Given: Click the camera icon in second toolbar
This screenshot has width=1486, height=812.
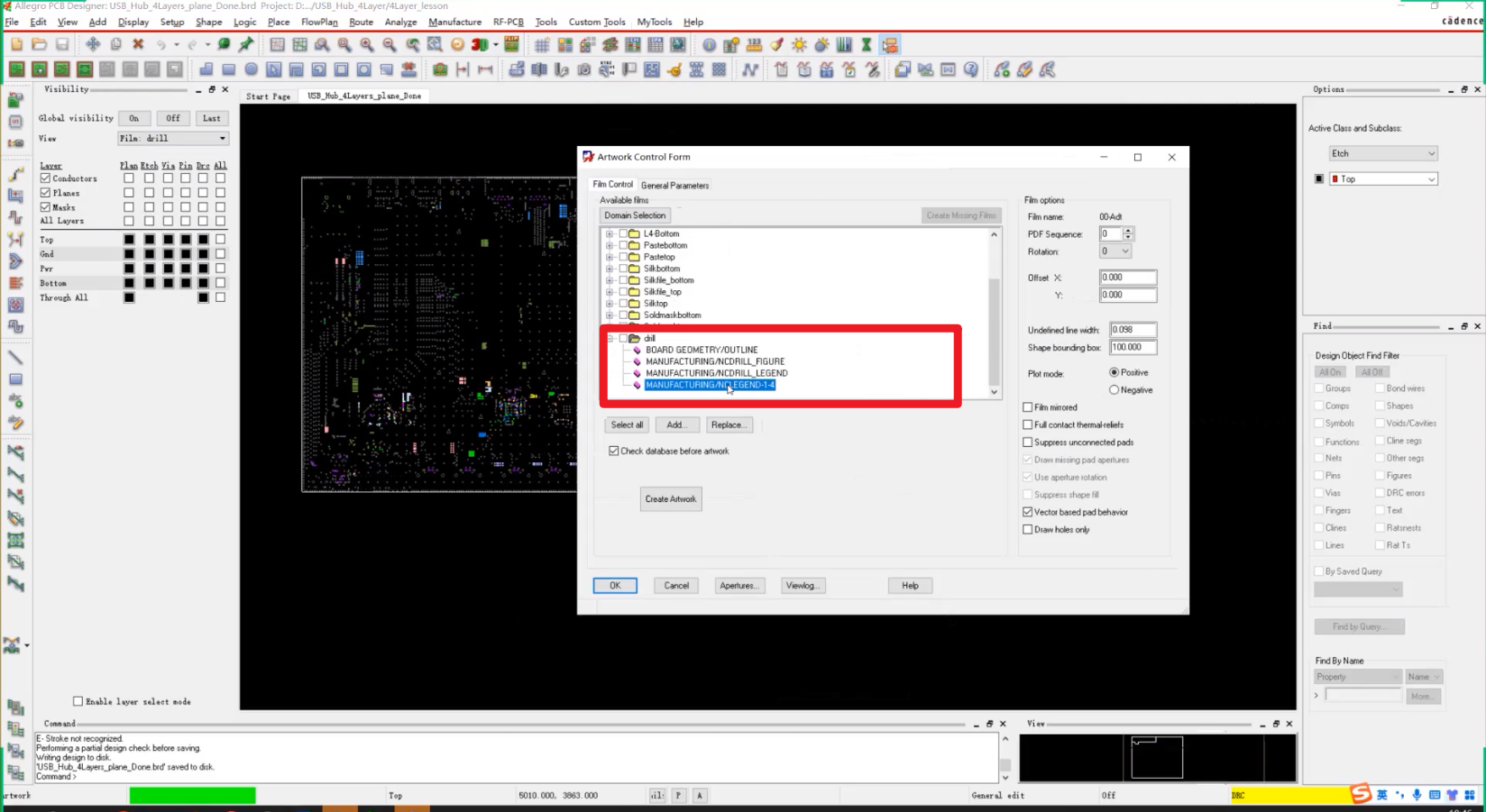Looking at the screenshot, I should coord(584,69).
